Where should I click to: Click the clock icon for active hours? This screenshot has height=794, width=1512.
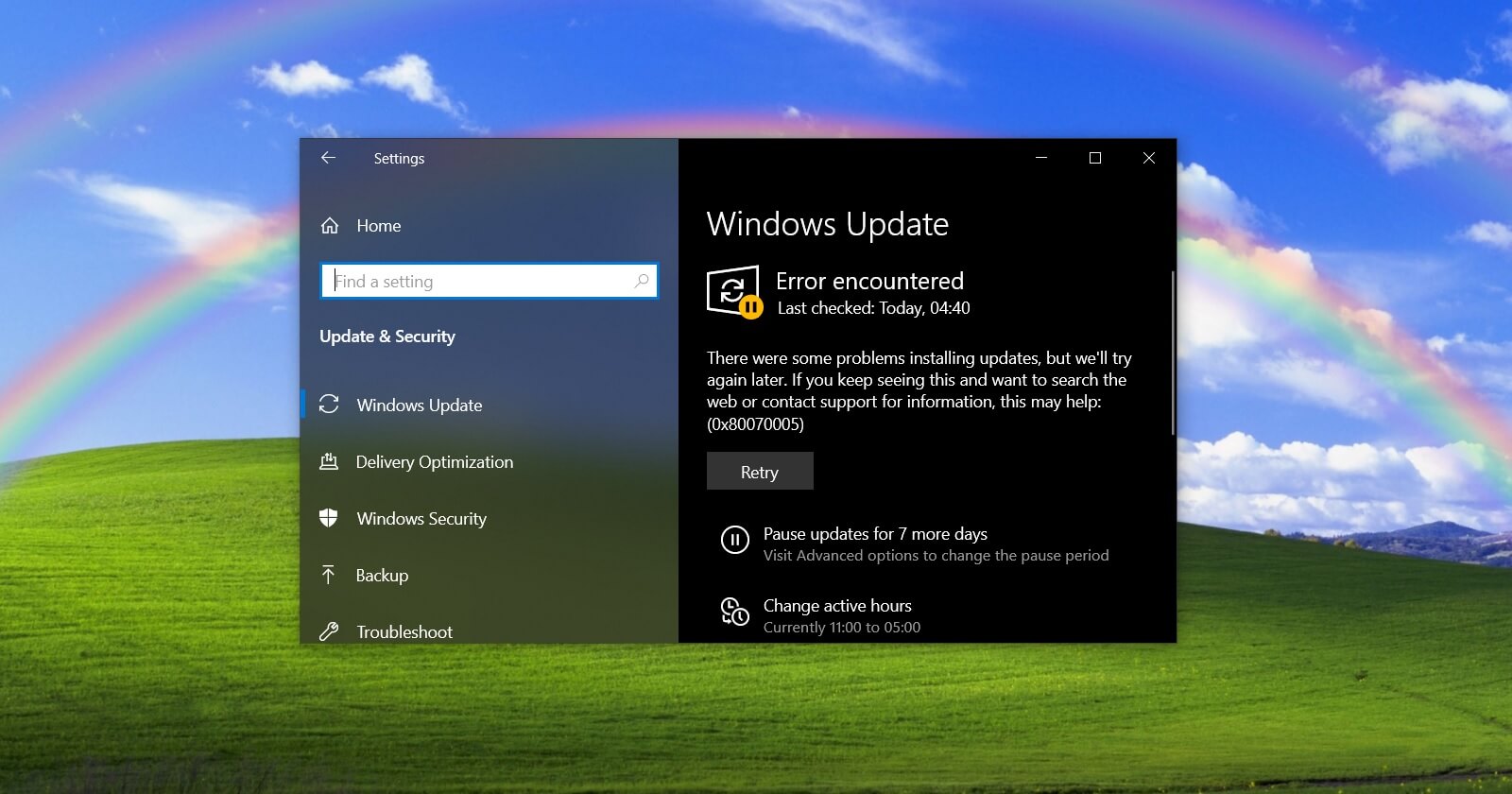pyautogui.click(x=734, y=612)
